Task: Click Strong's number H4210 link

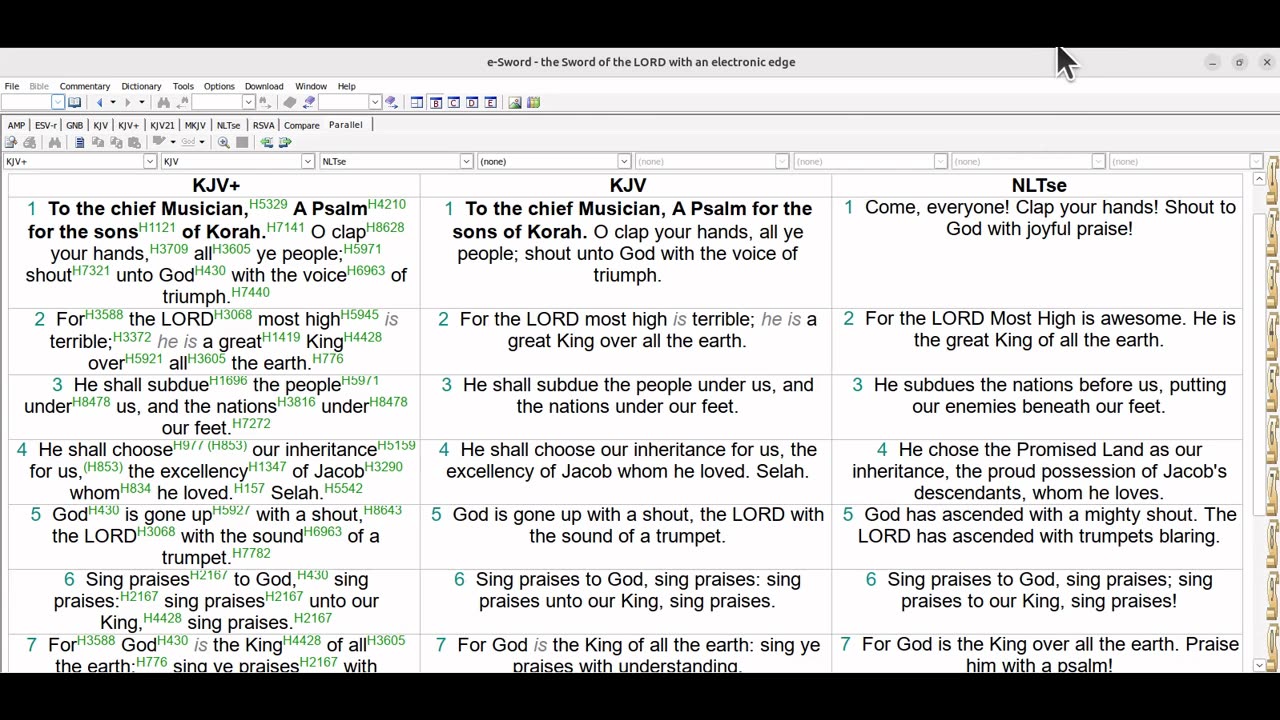Action: pos(386,204)
